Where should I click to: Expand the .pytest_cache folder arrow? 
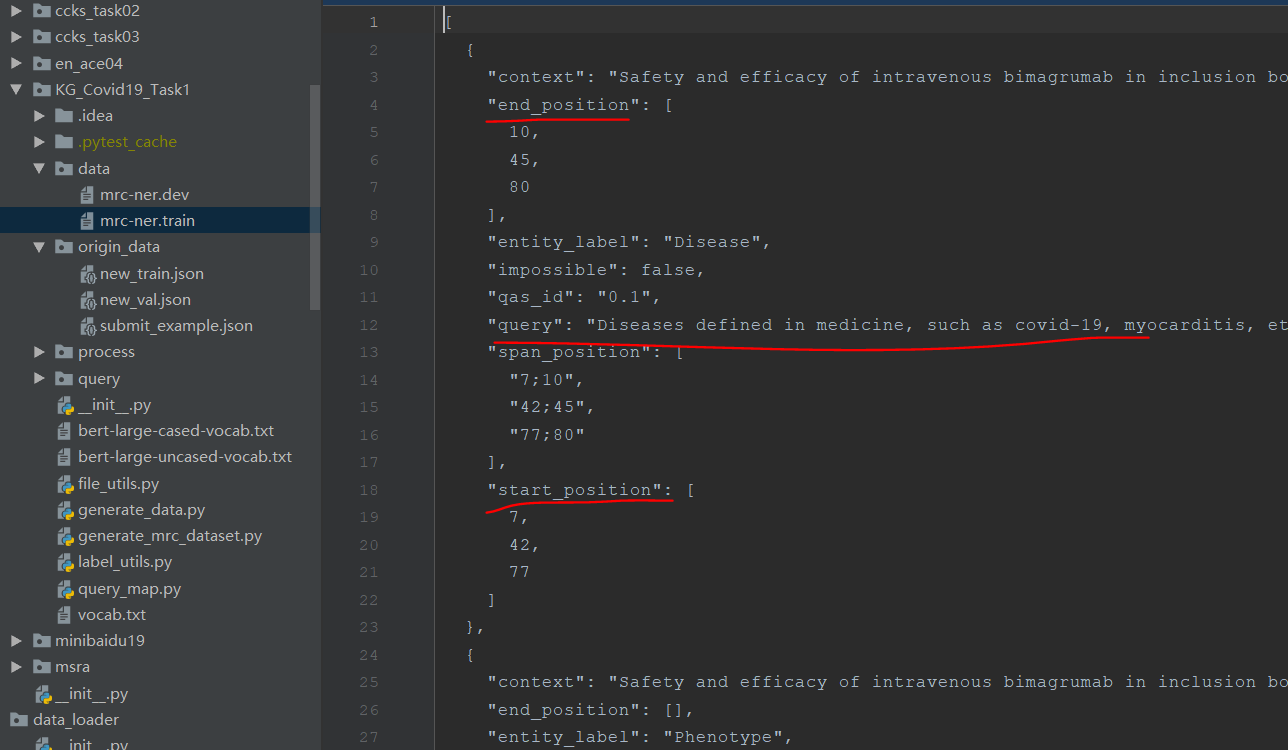(39, 142)
